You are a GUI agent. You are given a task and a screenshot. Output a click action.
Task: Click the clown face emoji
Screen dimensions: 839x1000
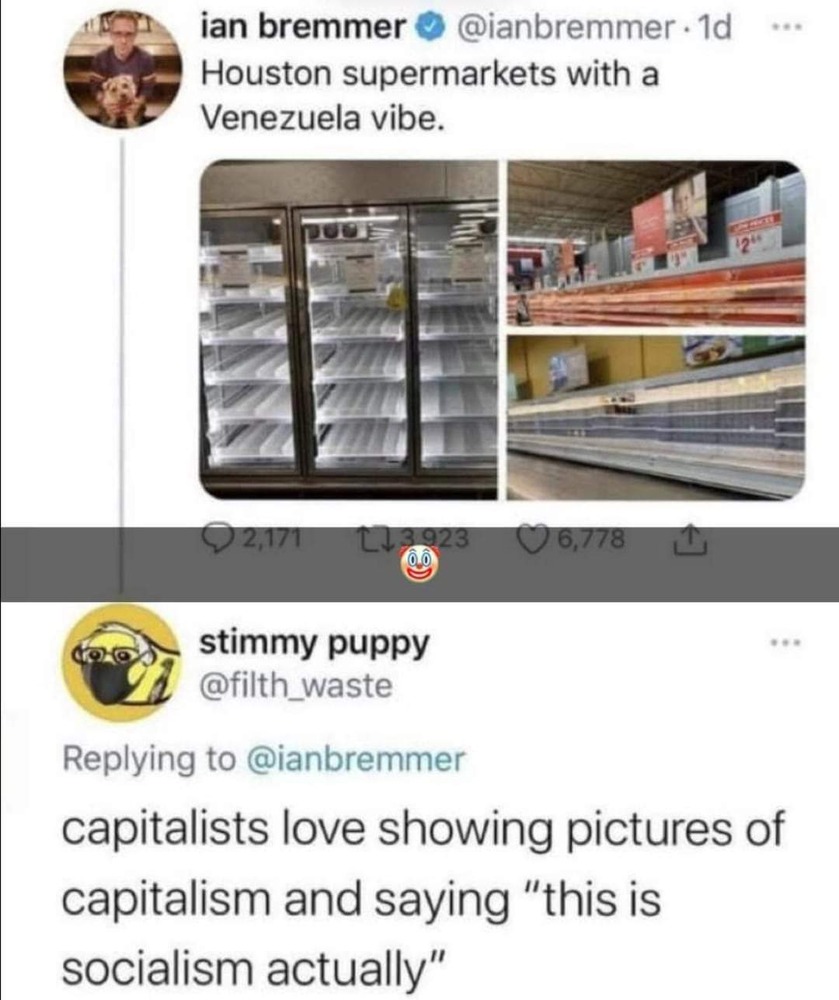coord(419,564)
